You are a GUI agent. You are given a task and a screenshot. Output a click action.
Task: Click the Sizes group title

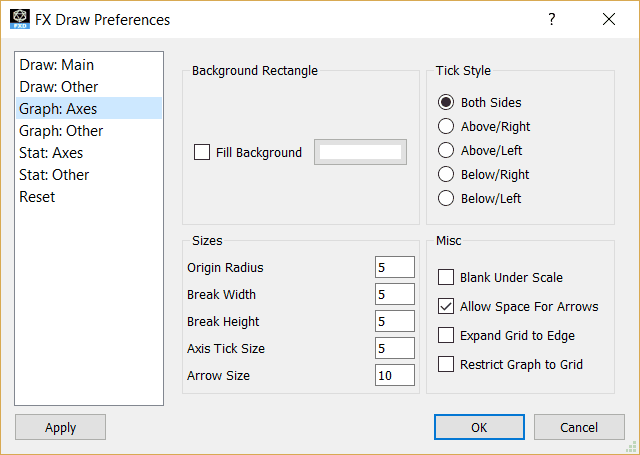coord(207,241)
